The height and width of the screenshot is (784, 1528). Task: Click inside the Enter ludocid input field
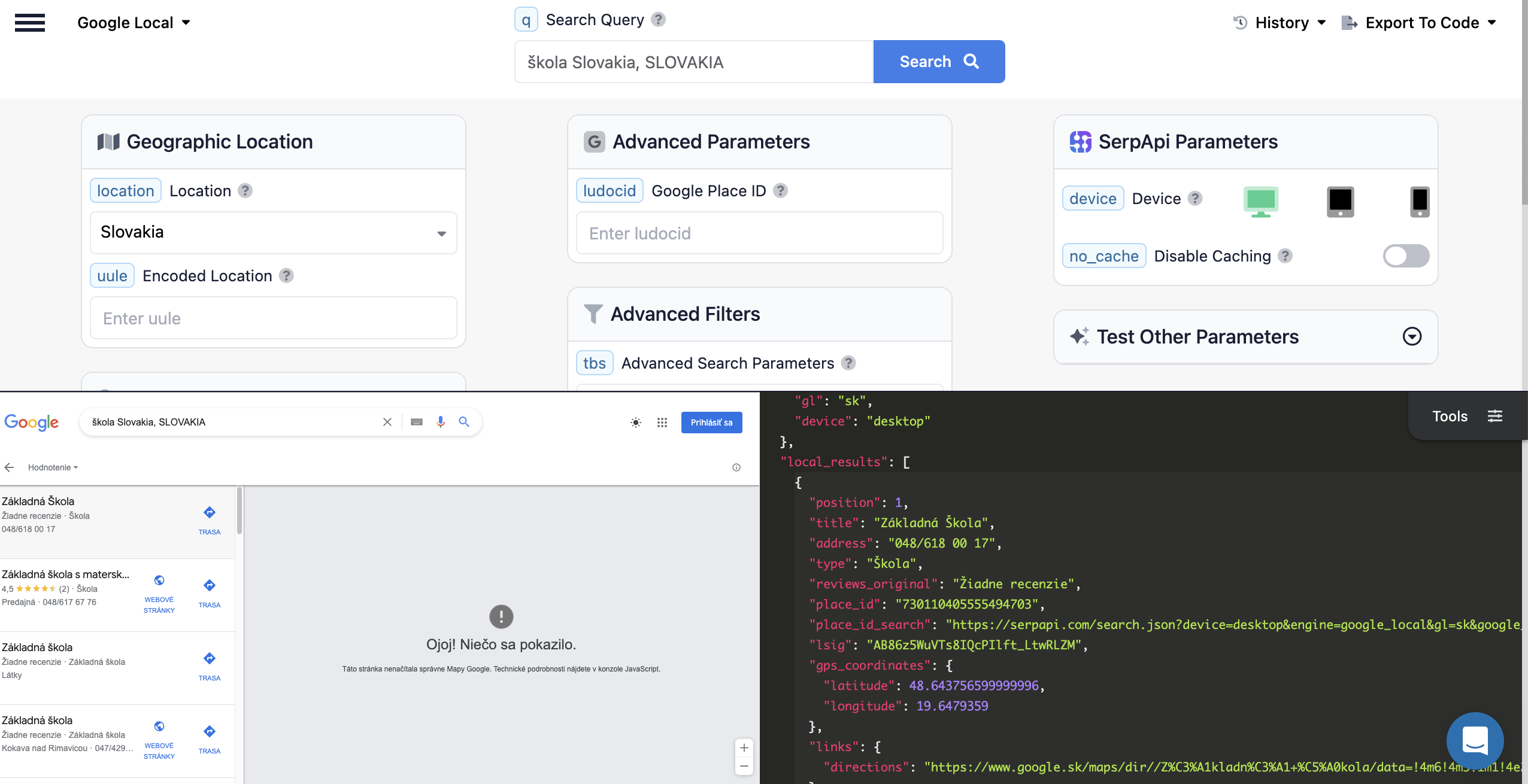coord(757,233)
